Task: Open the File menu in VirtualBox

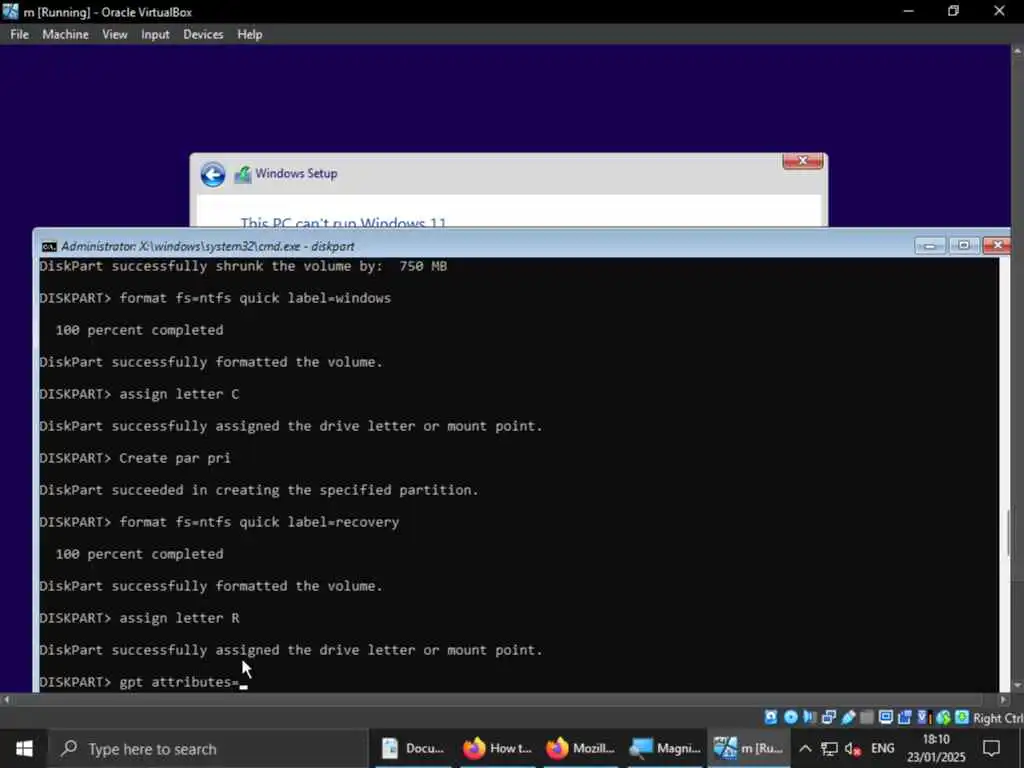Action: [19, 35]
